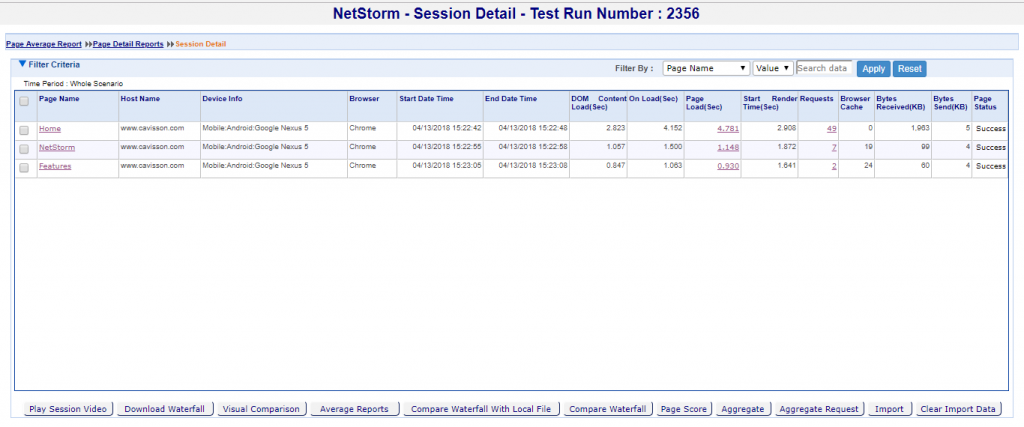
Task: Open the Value dropdown
Action: (x=773, y=69)
